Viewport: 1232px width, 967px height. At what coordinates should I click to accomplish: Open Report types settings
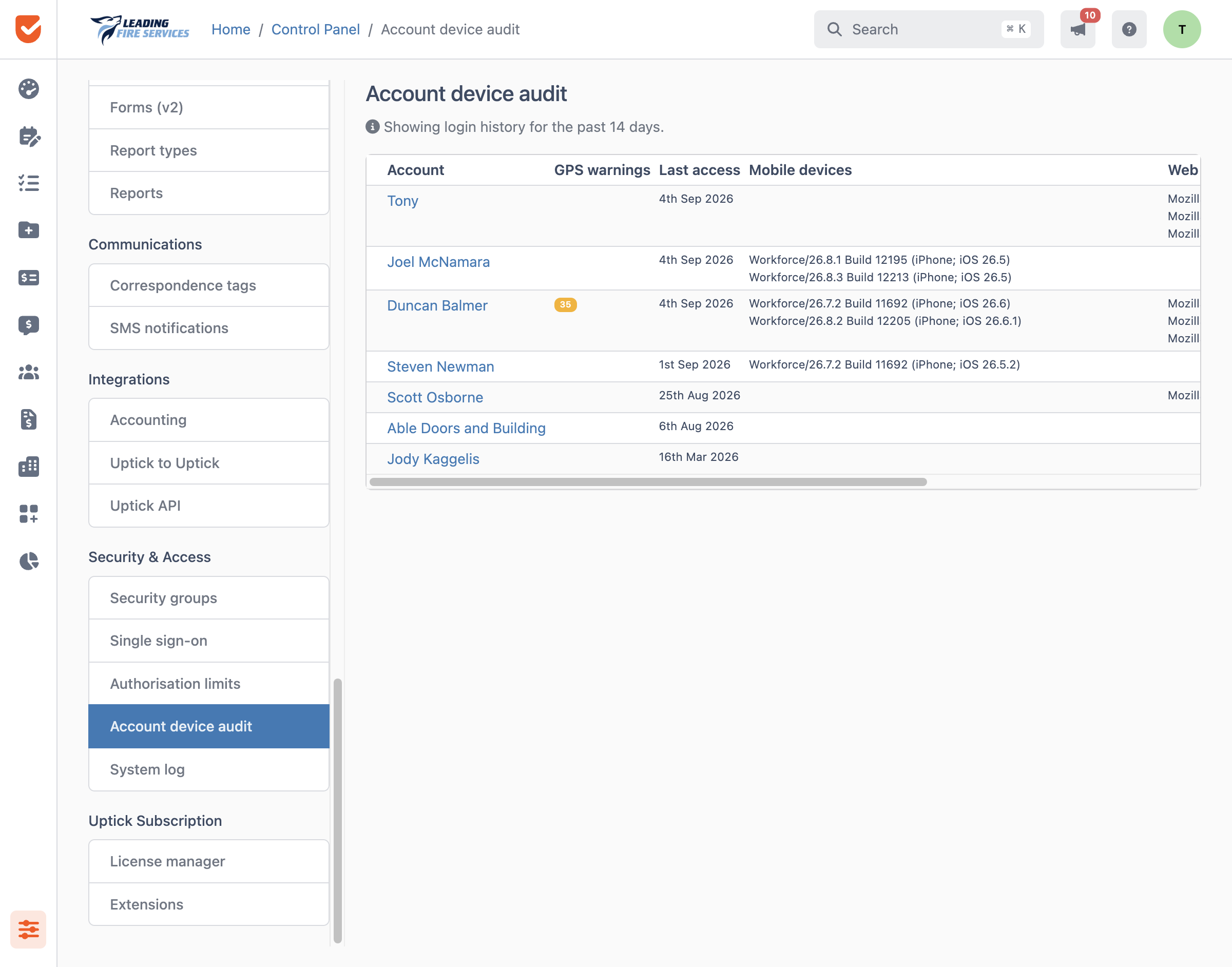coord(209,150)
